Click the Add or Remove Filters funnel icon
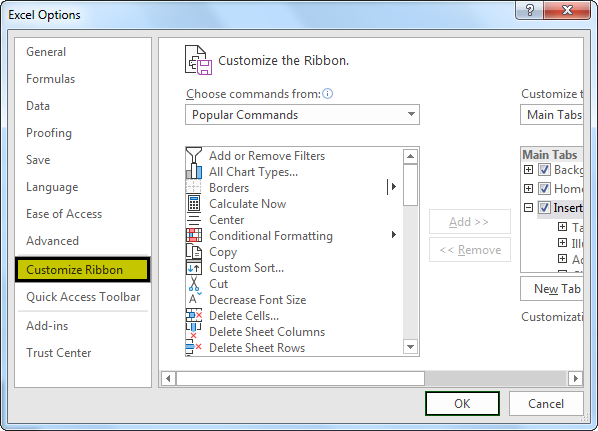Viewport: 598px width, 431px height. [x=194, y=155]
